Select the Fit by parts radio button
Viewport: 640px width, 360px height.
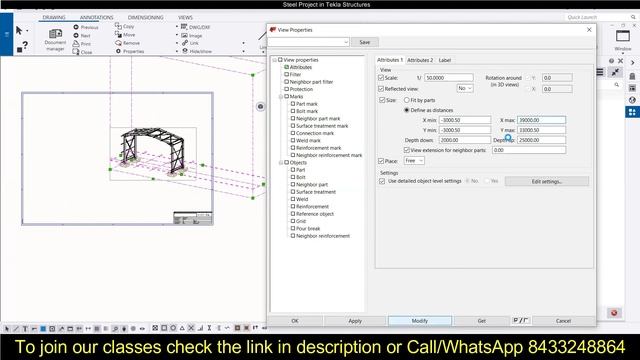pyautogui.click(x=407, y=100)
